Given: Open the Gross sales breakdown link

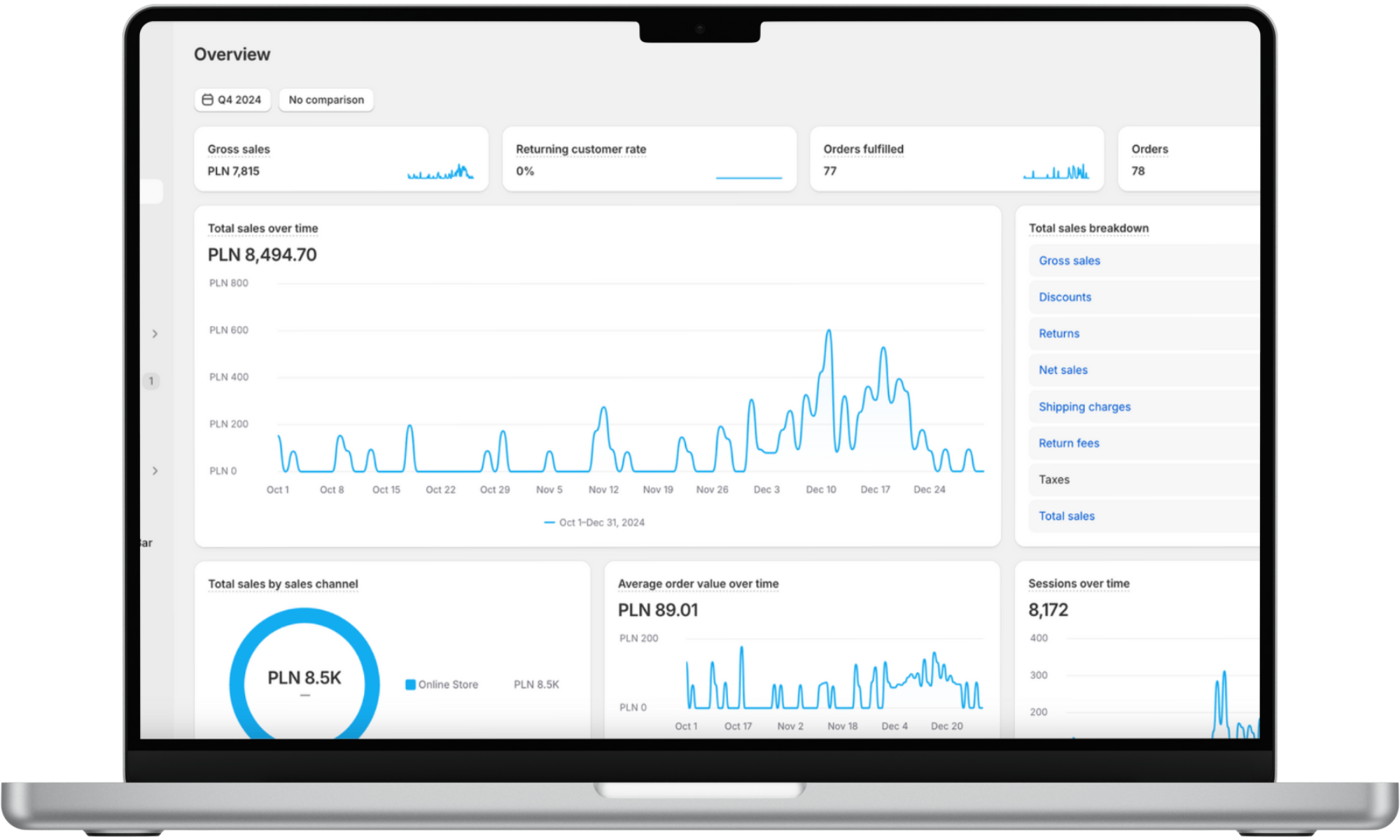Looking at the screenshot, I should pyautogui.click(x=1069, y=260).
